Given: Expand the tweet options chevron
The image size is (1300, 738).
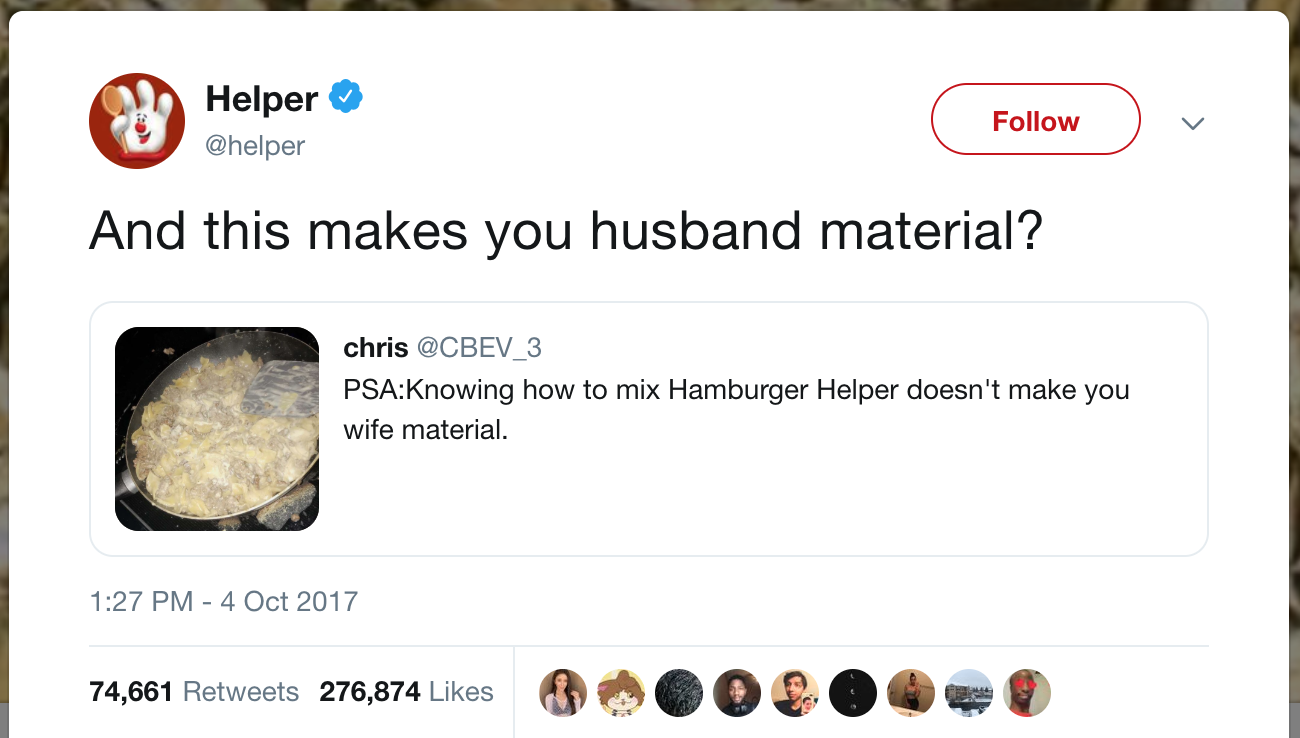Looking at the screenshot, I should coord(1192,123).
